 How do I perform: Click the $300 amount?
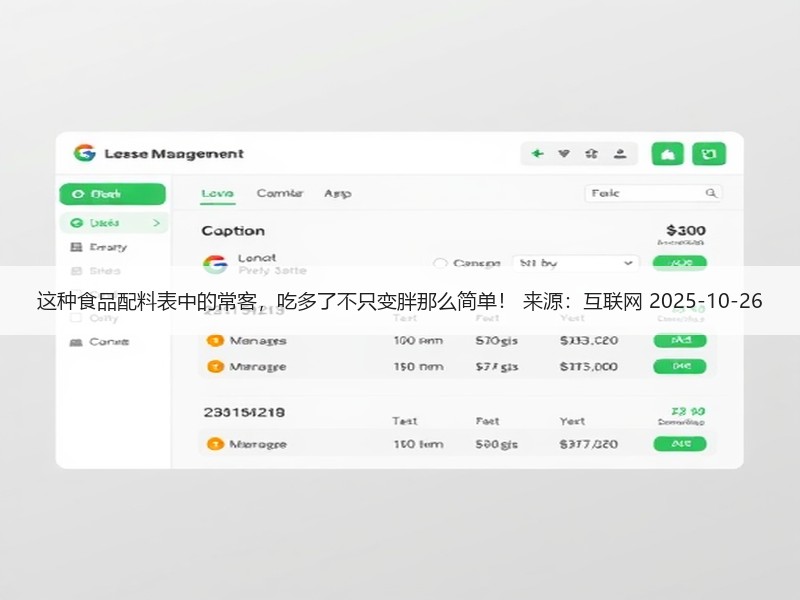click(686, 231)
